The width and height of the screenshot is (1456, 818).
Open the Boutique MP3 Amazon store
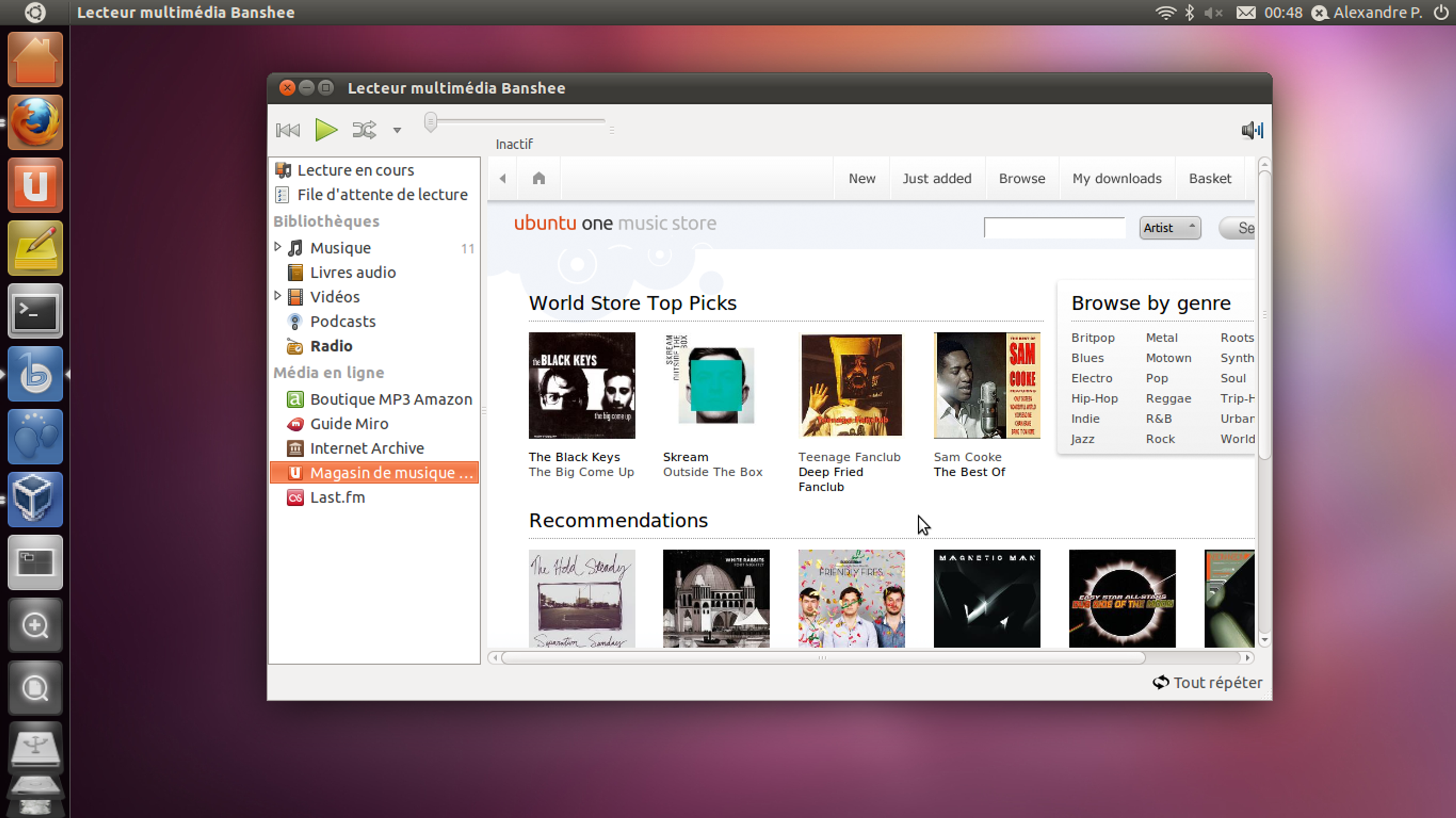pos(392,399)
